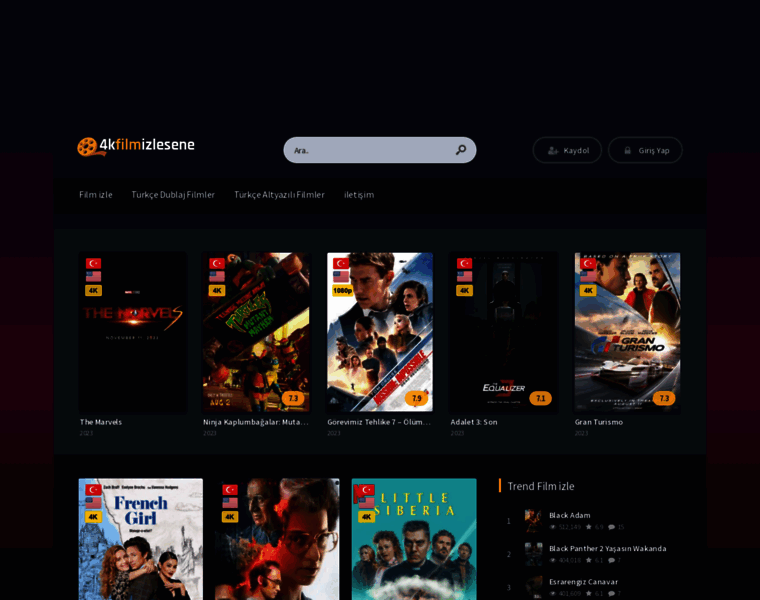Click the magnifier search icon
The image size is (760, 600).
460,150
